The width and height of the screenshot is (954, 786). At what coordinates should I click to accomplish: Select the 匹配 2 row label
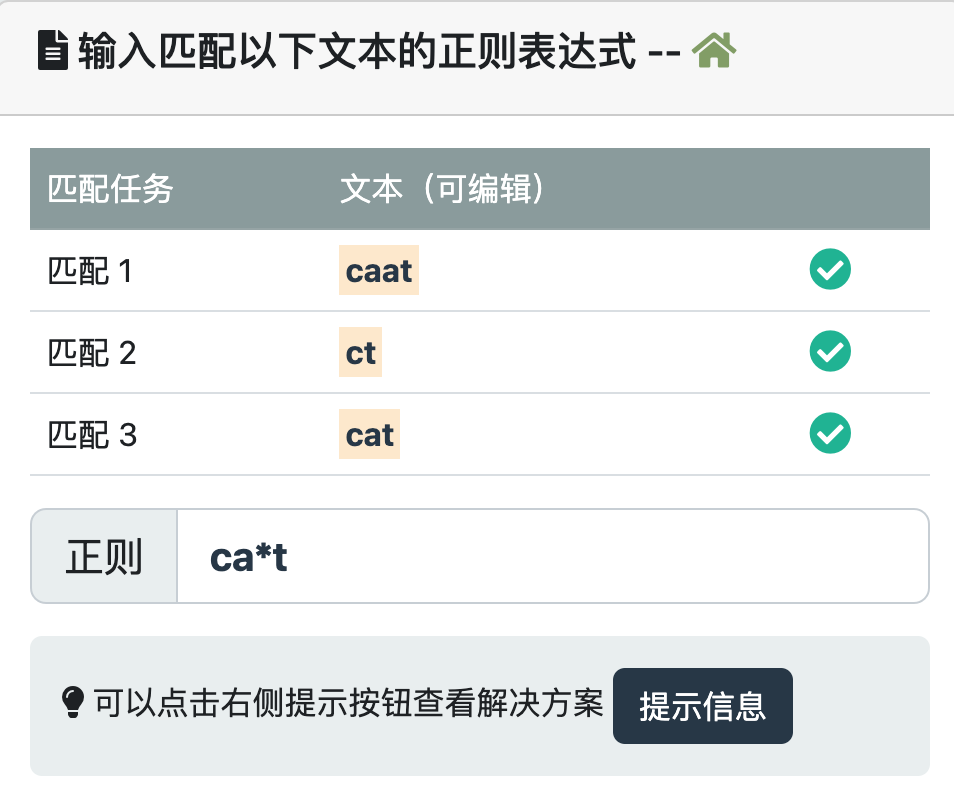tap(92, 353)
